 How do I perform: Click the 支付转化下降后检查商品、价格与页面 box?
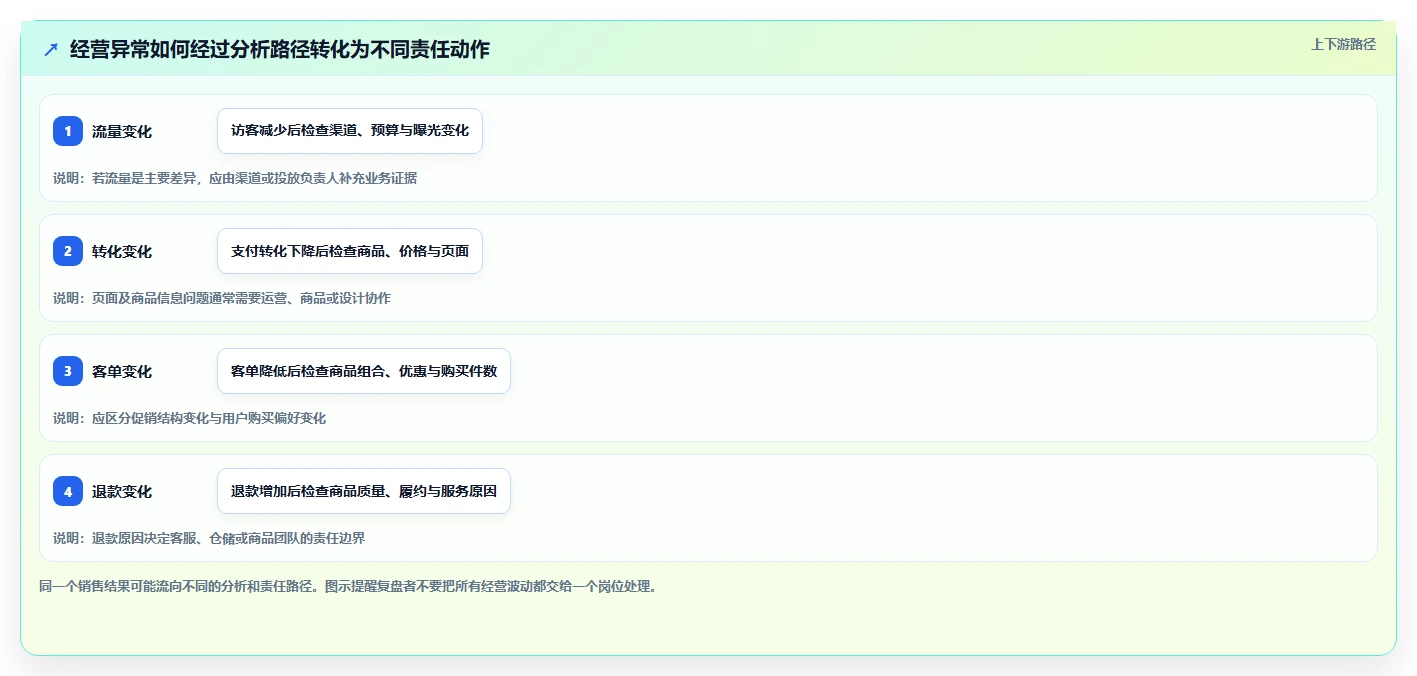coord(350,251)
